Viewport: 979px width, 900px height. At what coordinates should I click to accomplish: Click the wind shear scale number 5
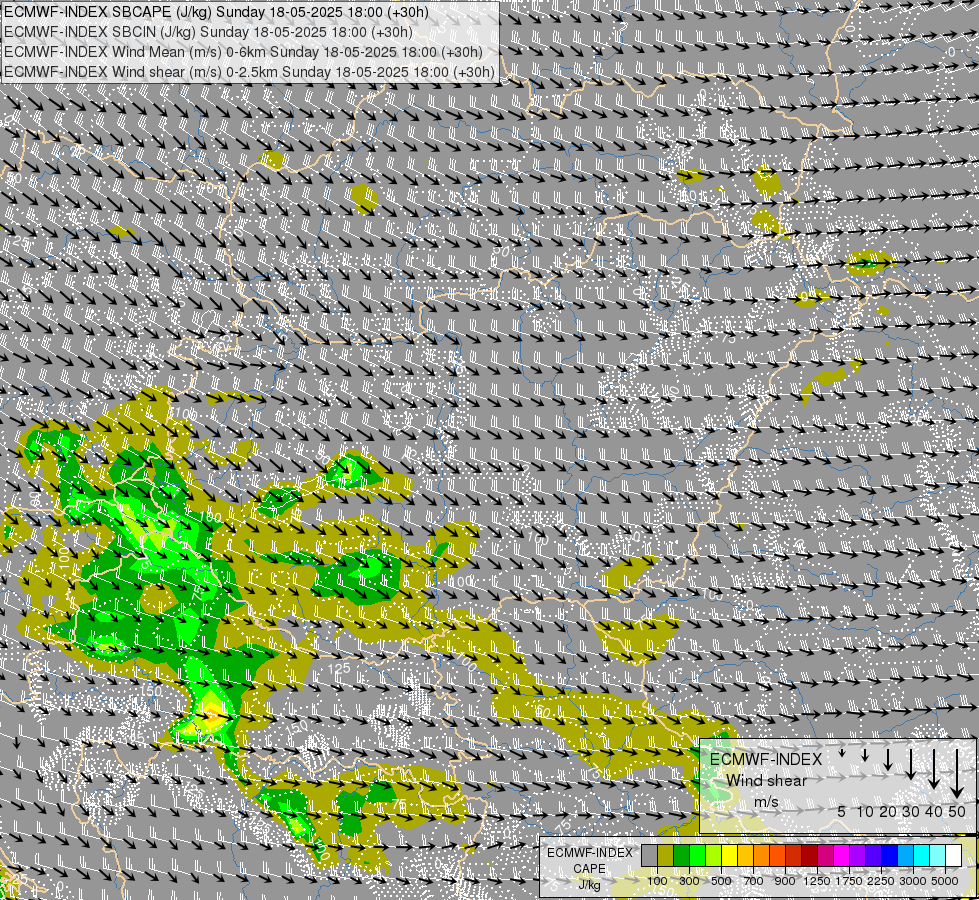[842, 811]
